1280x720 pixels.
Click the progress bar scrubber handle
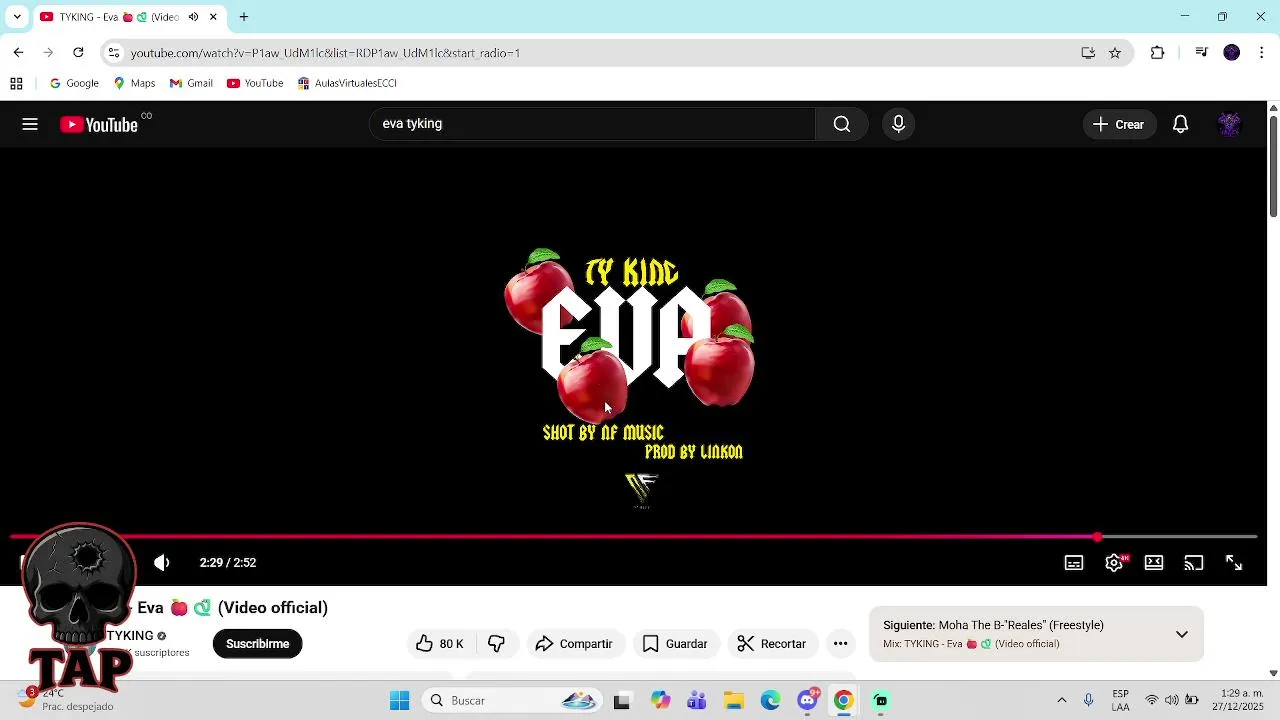pos(1097,537)
